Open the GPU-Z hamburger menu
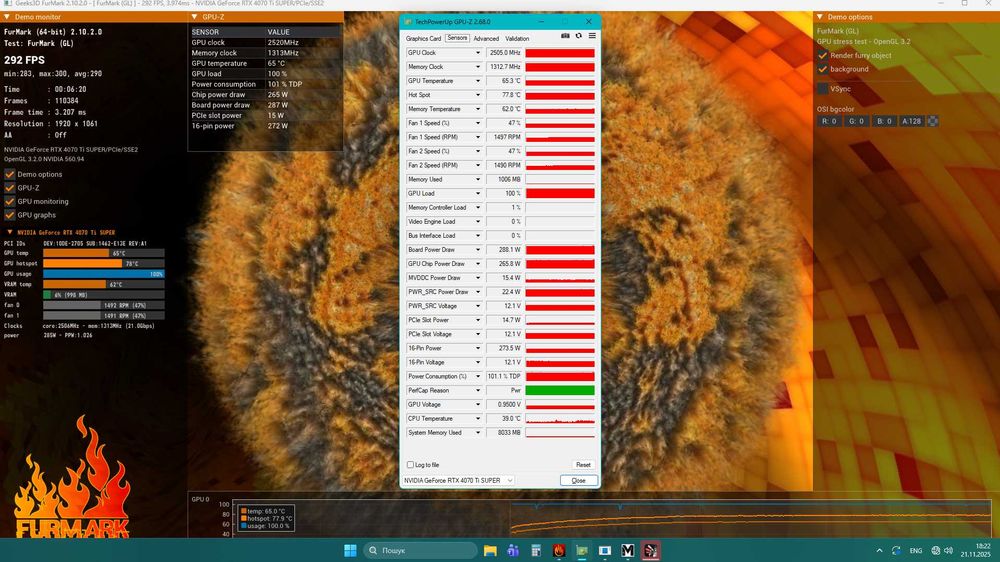 (592, 36)
